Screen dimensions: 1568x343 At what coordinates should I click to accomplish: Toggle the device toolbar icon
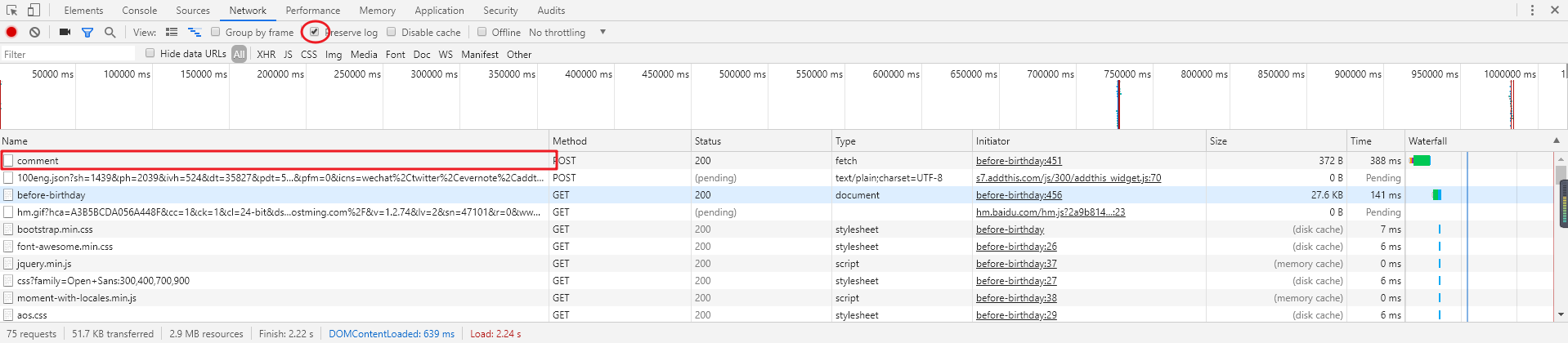(x=34, y=11)
